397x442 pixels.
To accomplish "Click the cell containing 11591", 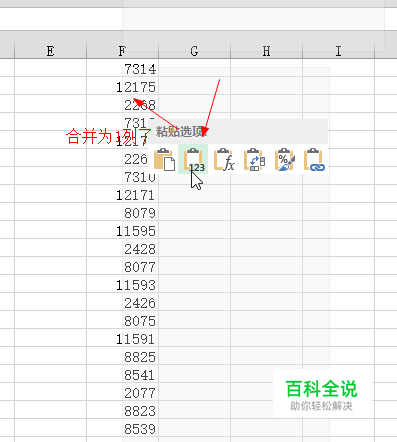I will 122,339.
